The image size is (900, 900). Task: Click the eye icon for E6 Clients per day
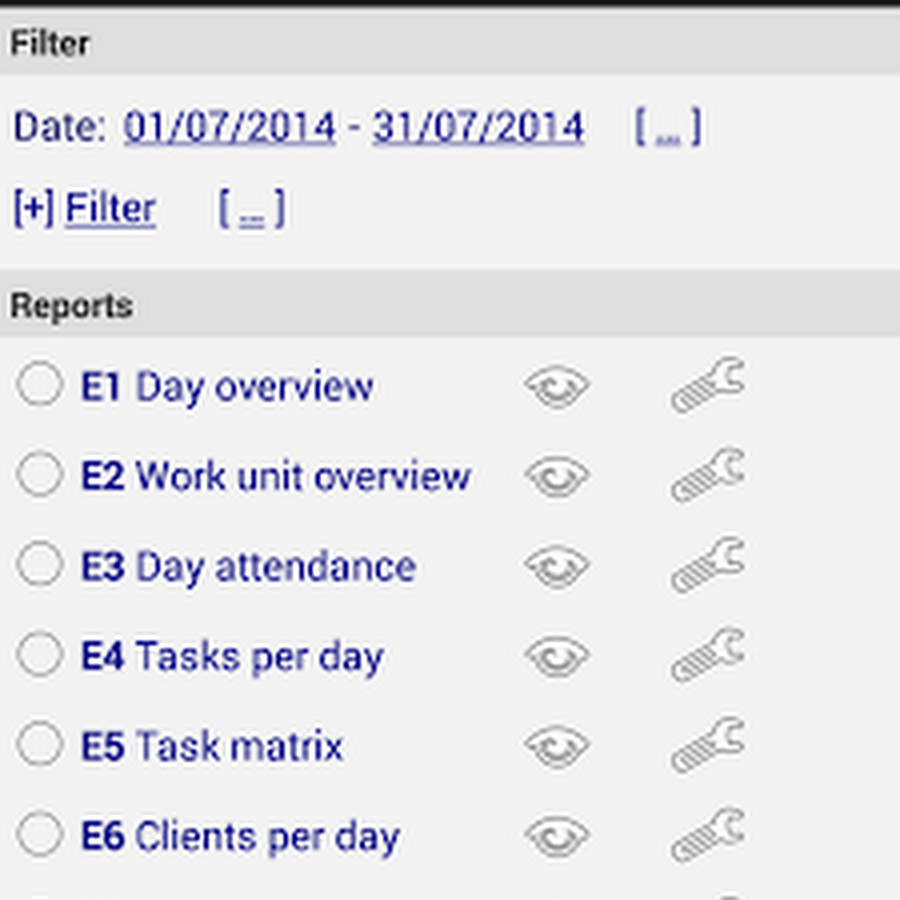(557, 837)
